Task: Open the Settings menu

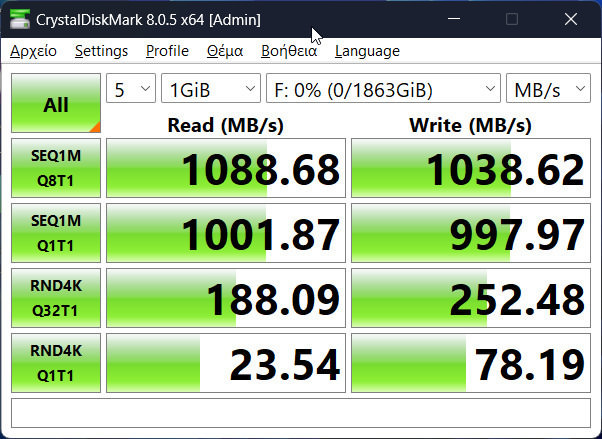Action: (101, 51)
